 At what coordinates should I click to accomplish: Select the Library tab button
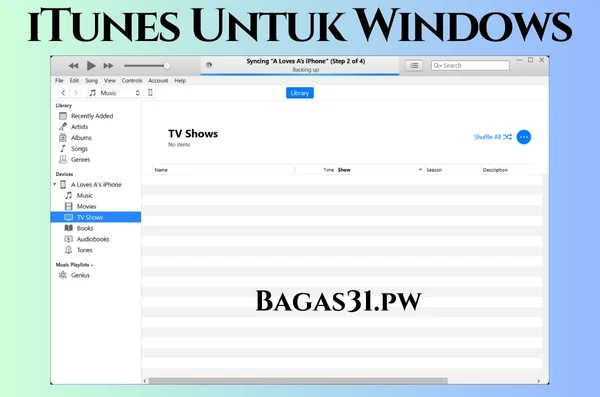300,93
